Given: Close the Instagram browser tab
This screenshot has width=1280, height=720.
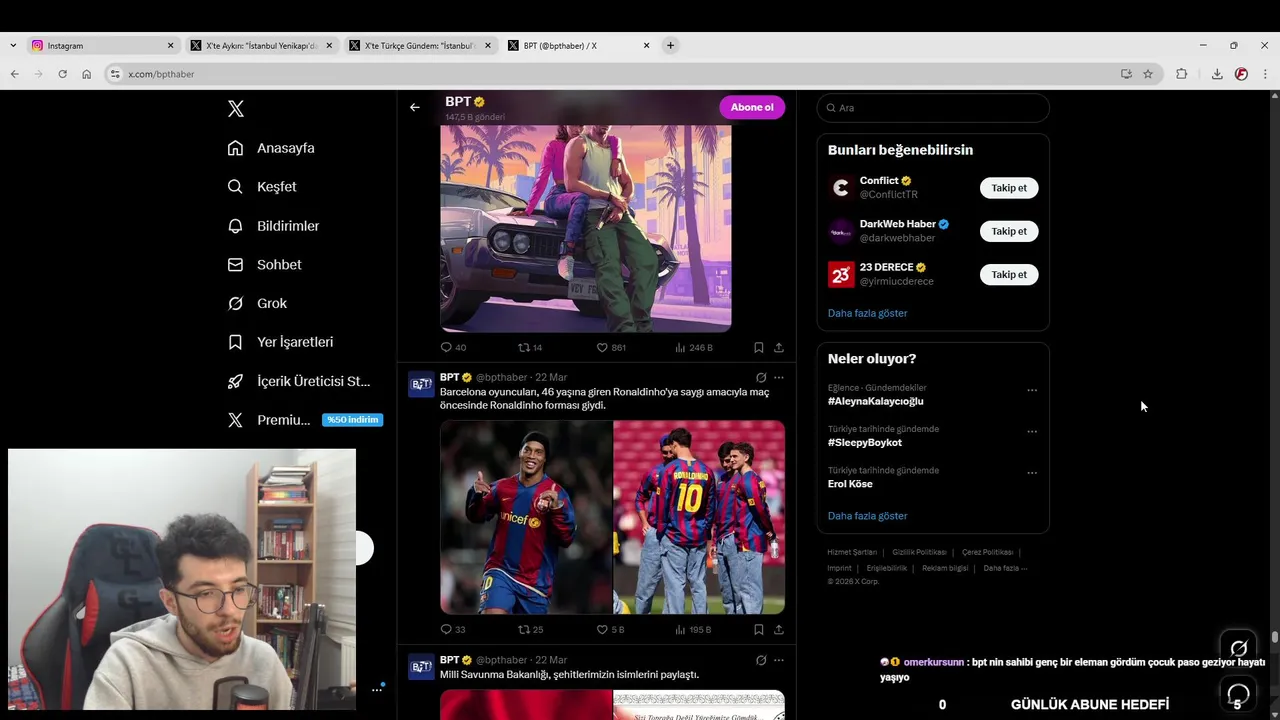Looking at the screenshot, I should 170,45.
